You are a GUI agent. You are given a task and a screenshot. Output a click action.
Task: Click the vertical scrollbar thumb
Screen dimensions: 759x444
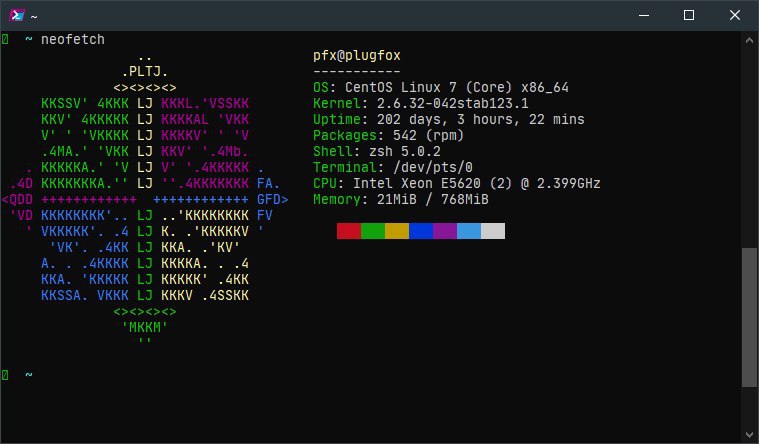click(749, 318)
